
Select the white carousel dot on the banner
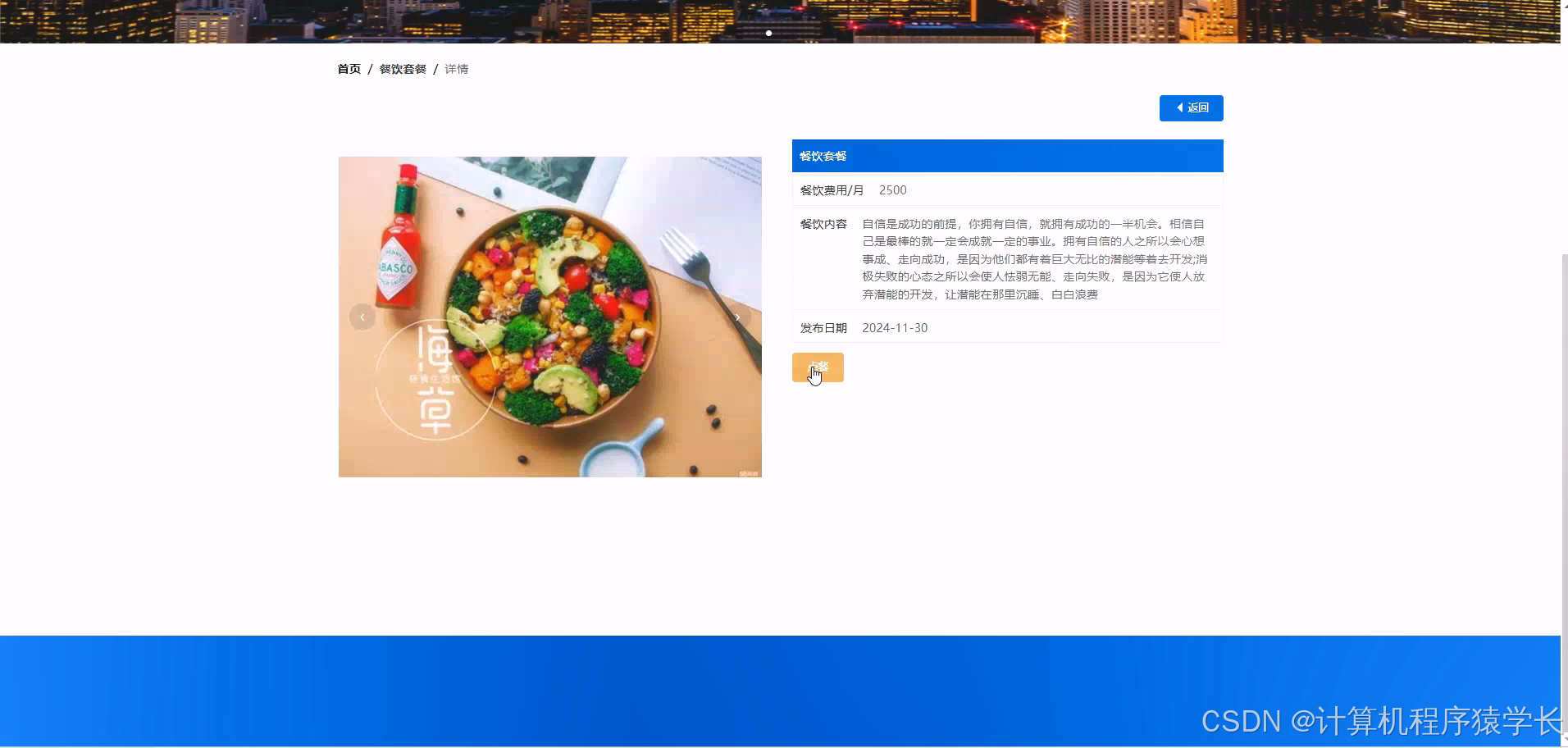[x=768, y=34]
